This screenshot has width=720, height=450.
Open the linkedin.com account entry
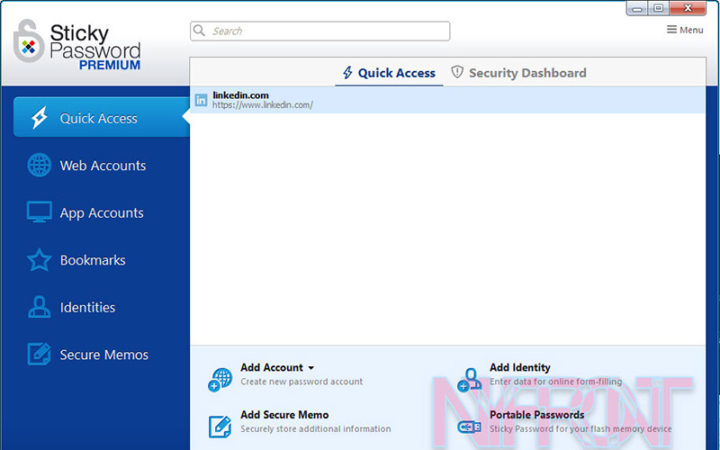pyautogui.click(x=262, y=100)
